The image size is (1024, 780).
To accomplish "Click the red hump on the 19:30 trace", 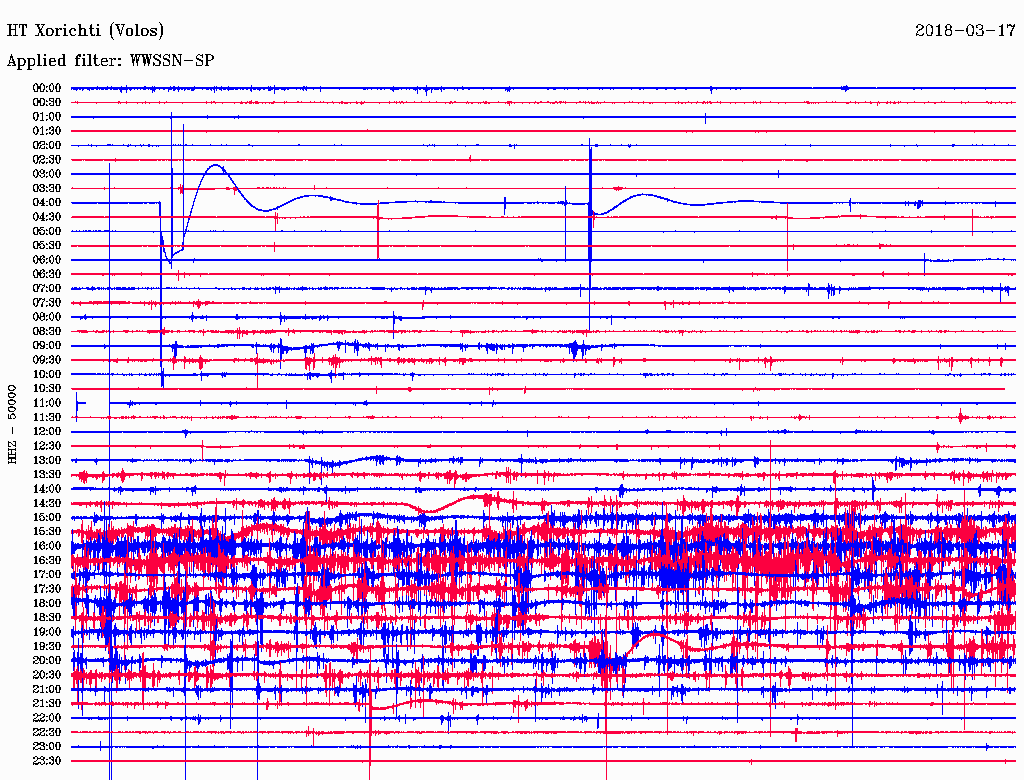I will 656,635.
